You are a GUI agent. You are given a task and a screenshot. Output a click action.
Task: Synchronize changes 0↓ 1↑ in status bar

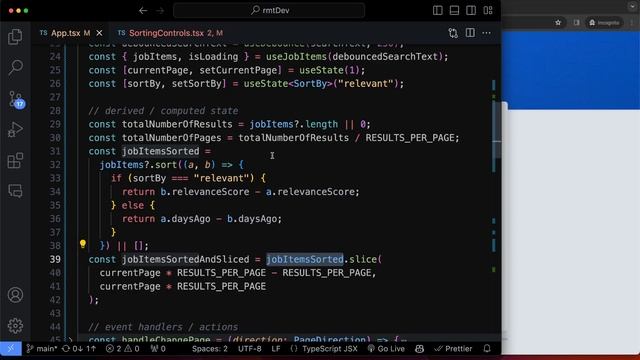tap(79, 349)
